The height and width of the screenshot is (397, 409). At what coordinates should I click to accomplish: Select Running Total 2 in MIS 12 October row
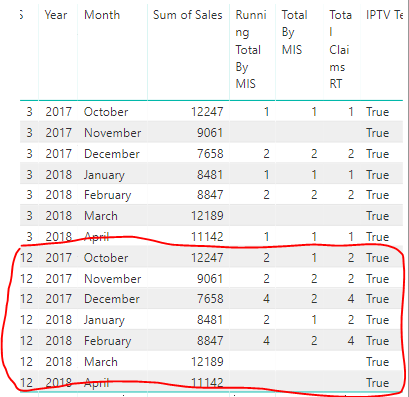tap(266, 258)
